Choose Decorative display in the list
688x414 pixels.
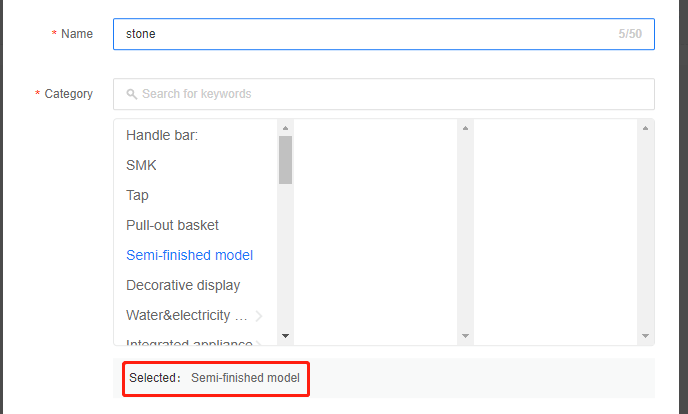[x=183, y=285]
